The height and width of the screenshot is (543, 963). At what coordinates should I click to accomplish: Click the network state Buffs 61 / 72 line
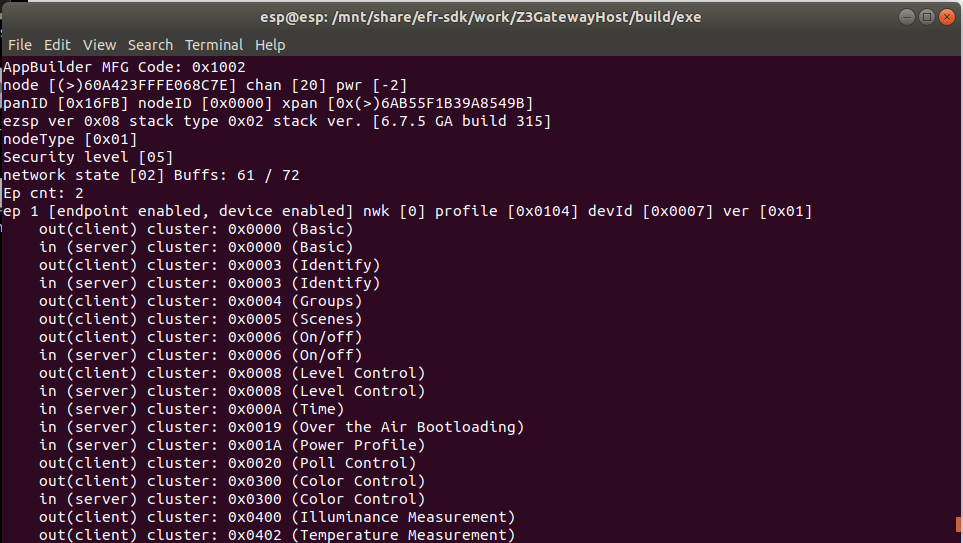point(150,175)
